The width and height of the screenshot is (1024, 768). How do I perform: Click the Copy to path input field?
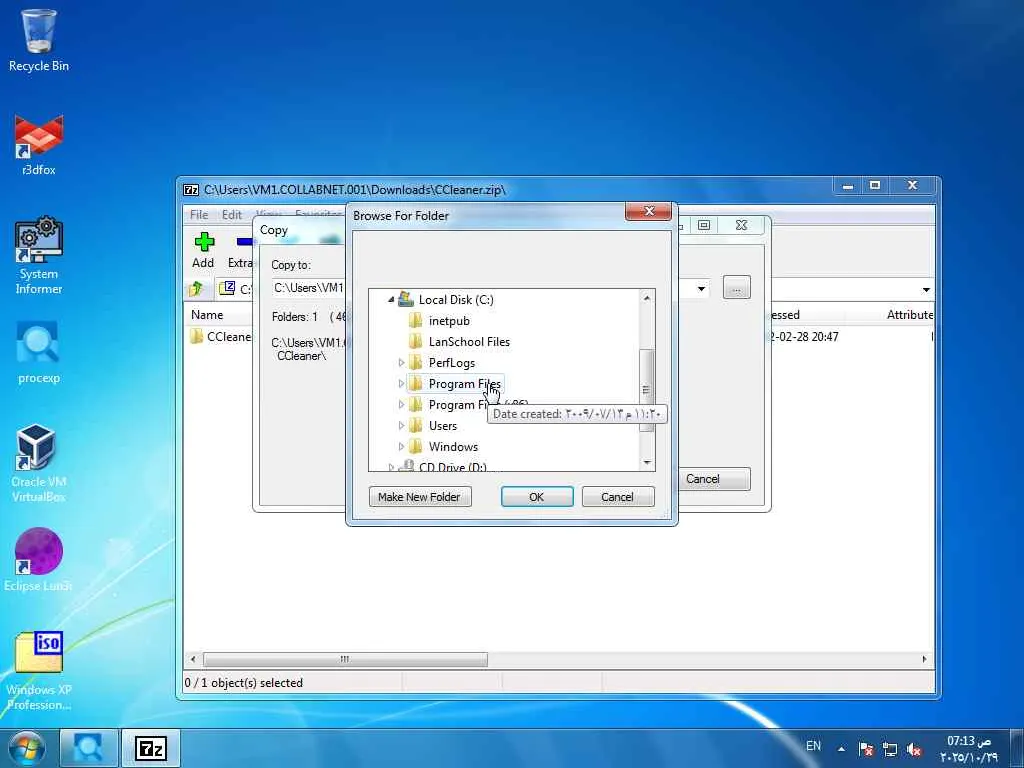(x=308, y=288)
